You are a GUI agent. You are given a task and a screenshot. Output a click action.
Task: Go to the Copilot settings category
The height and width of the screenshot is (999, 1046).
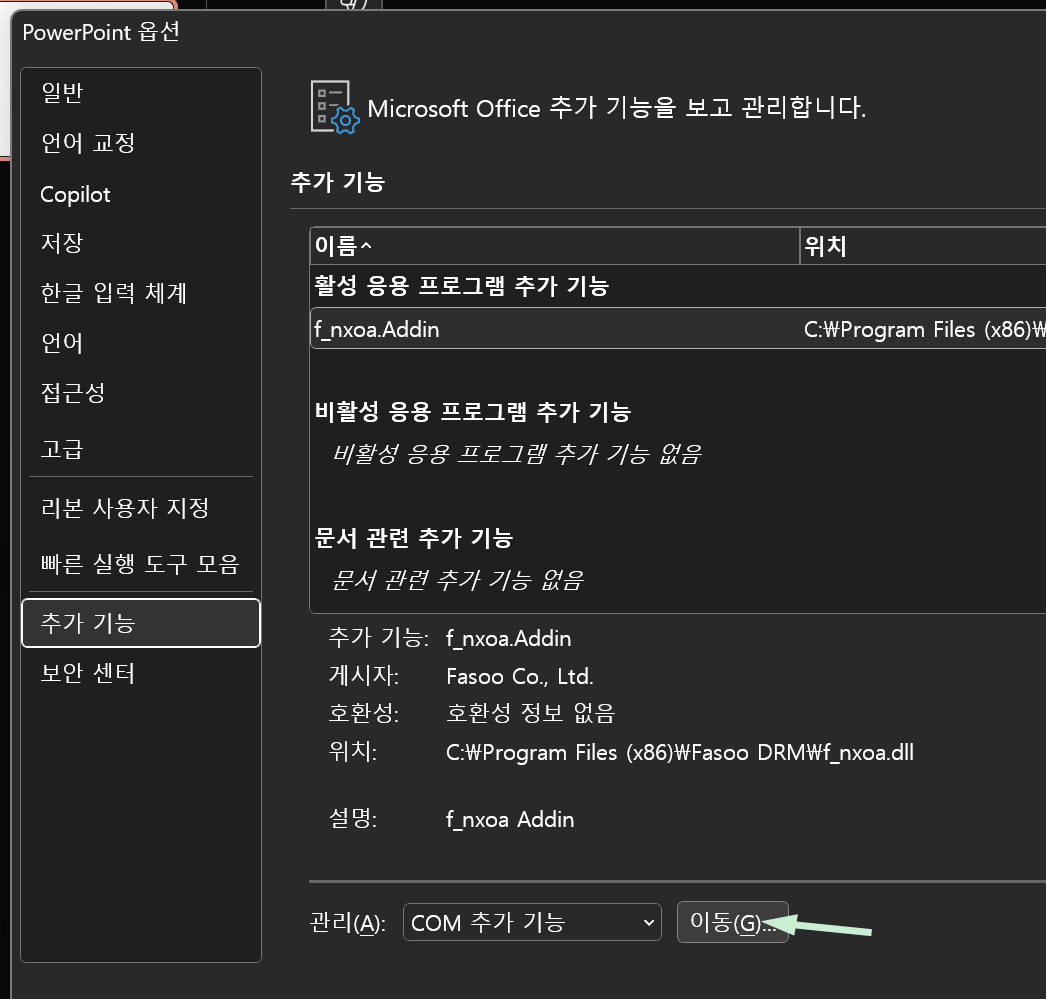75,194
